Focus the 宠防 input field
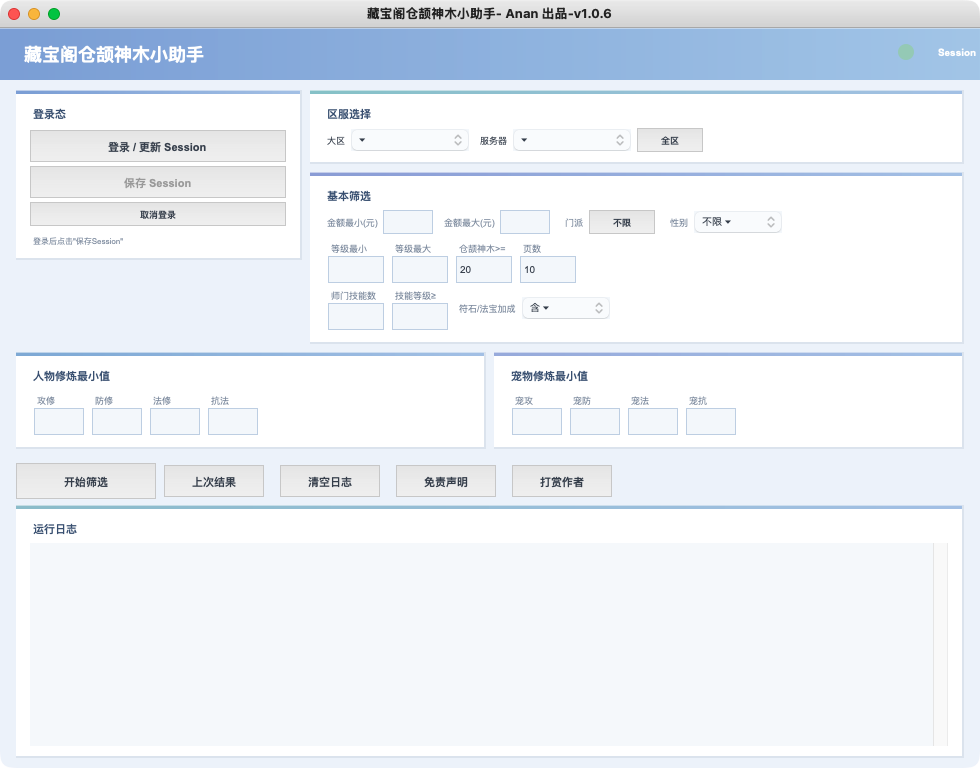 click(x=595, y=421)
